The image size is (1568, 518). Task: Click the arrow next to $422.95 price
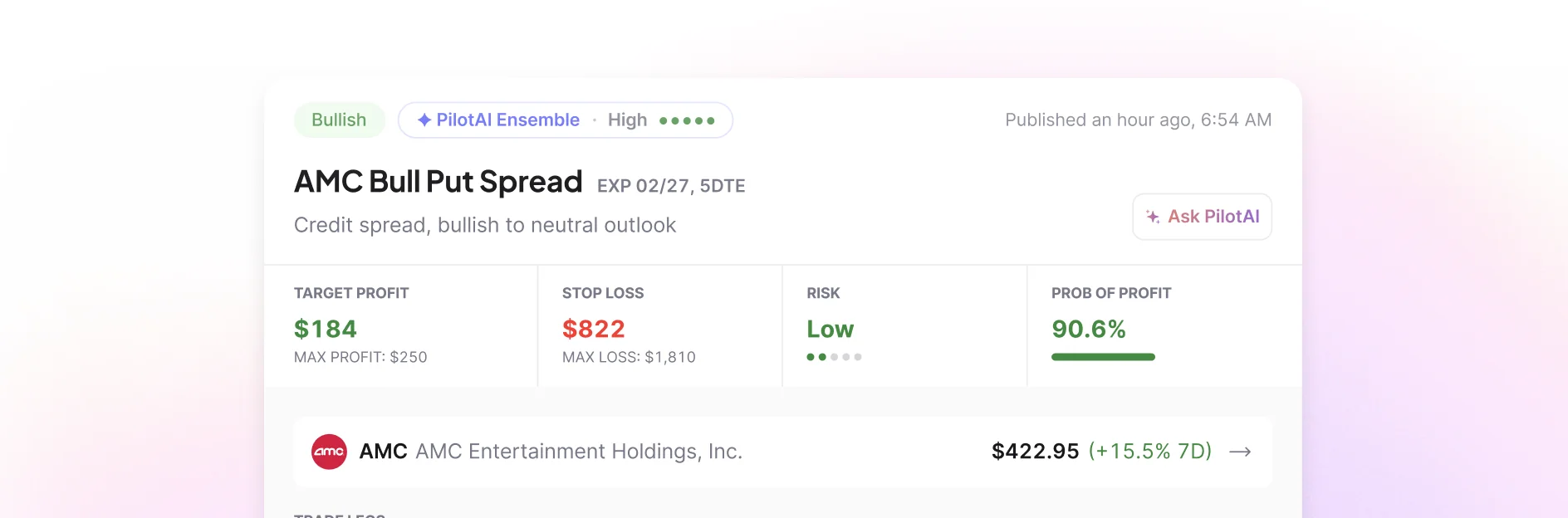(x=1240, y=452)
